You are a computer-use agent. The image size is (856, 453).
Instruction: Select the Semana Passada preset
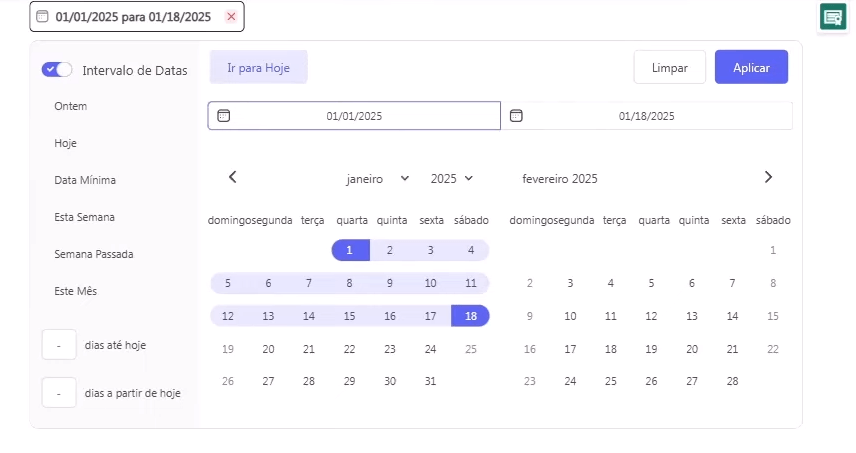tap(94, 254)
